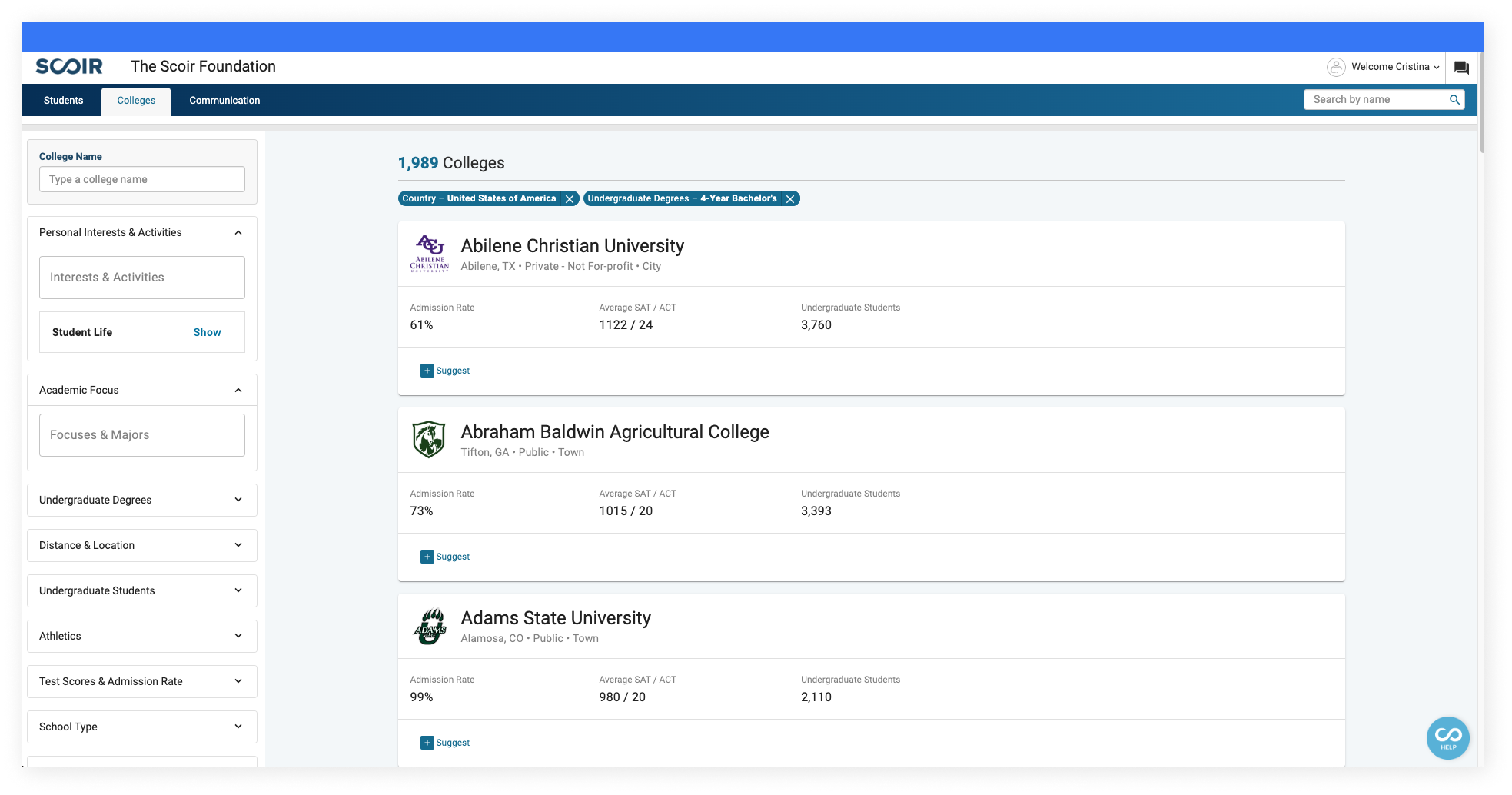Image resolution: width=1512 pixels, height=795 pixels.
Task: Open the Welcome Cristina user menu
Action: (x=1395, y=67)
